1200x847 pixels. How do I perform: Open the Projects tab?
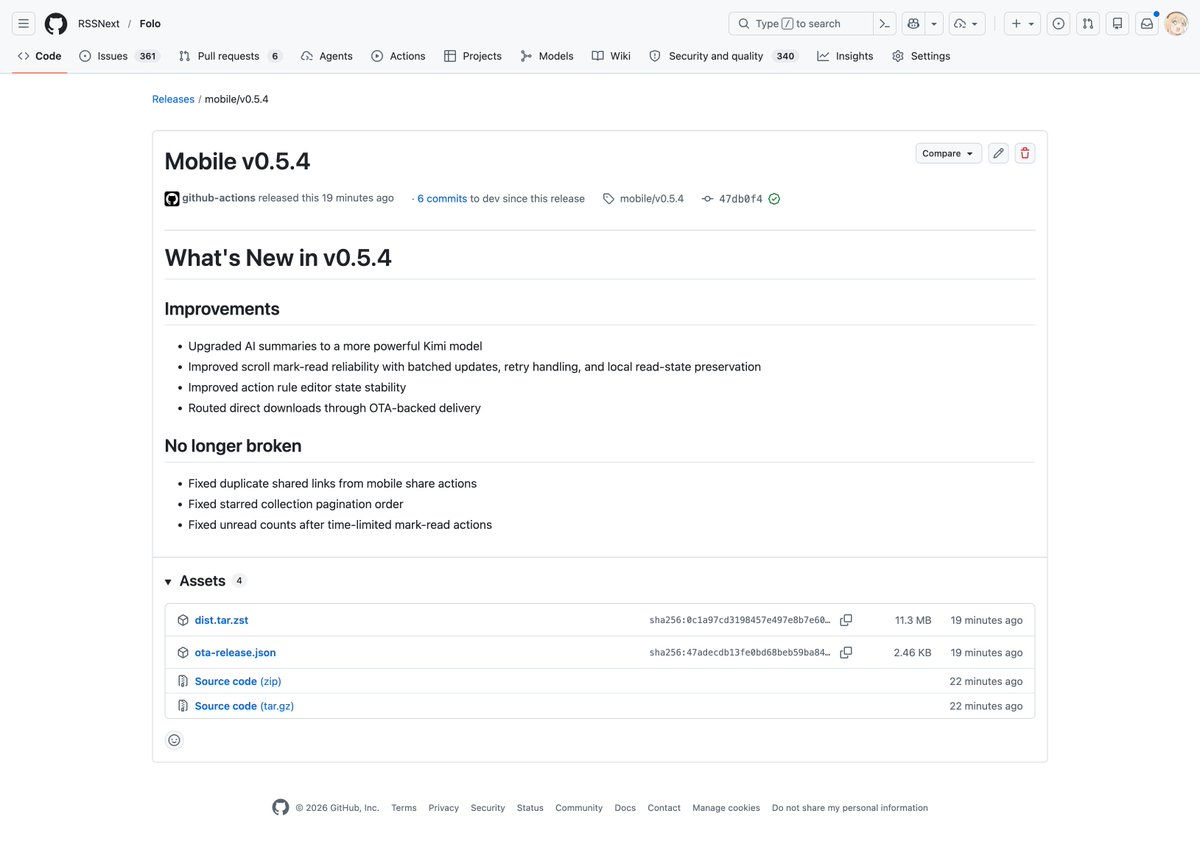click(x=473, y=56)
